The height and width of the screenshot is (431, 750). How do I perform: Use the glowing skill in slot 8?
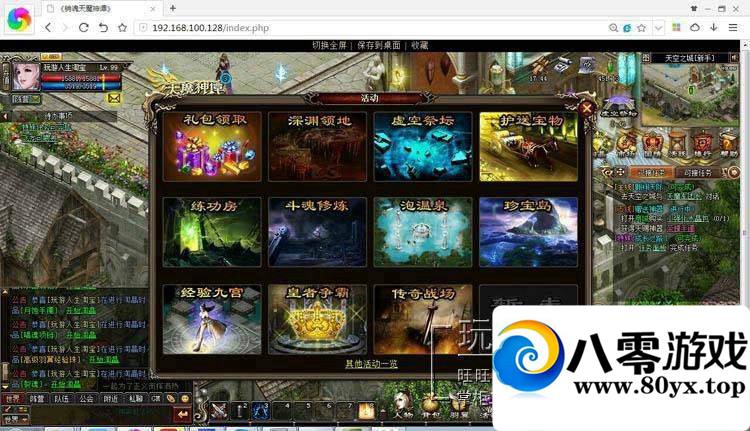pyautogui.click(x=366, y=411)
